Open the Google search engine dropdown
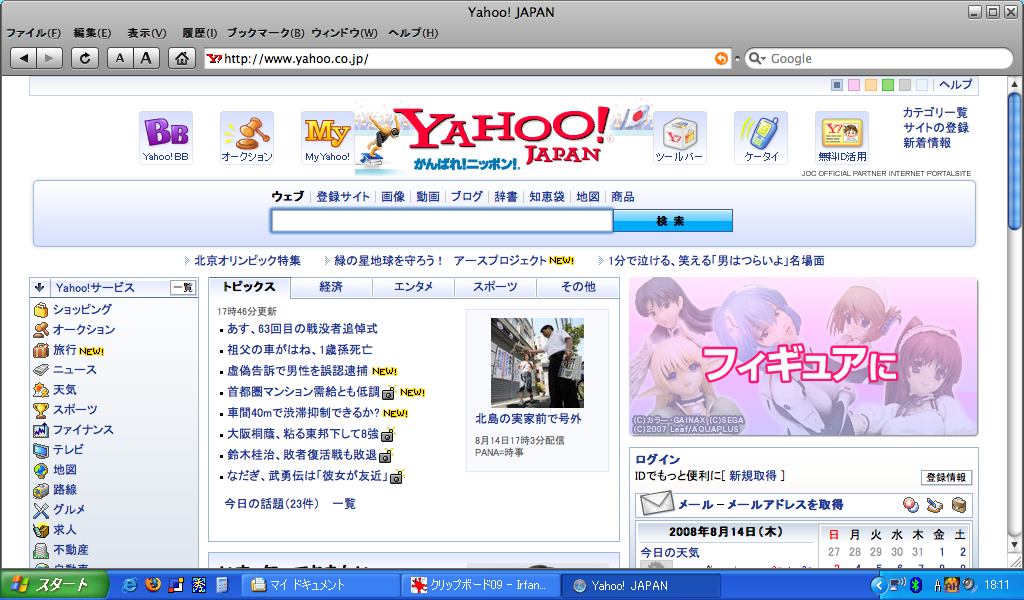Screen dimensions: 1024x600 [758, 58]
